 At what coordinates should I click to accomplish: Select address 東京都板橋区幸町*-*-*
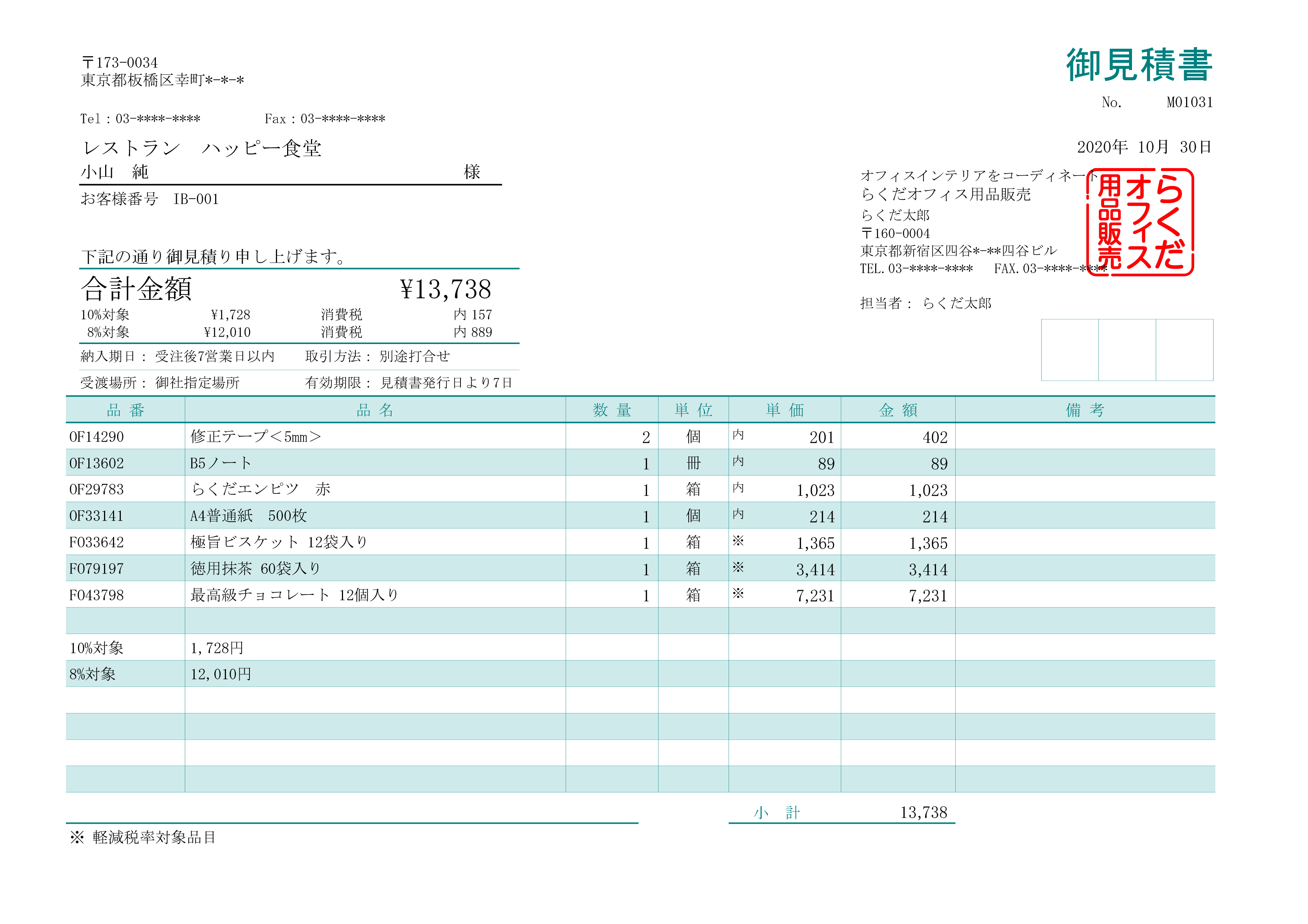coord(162,80)
